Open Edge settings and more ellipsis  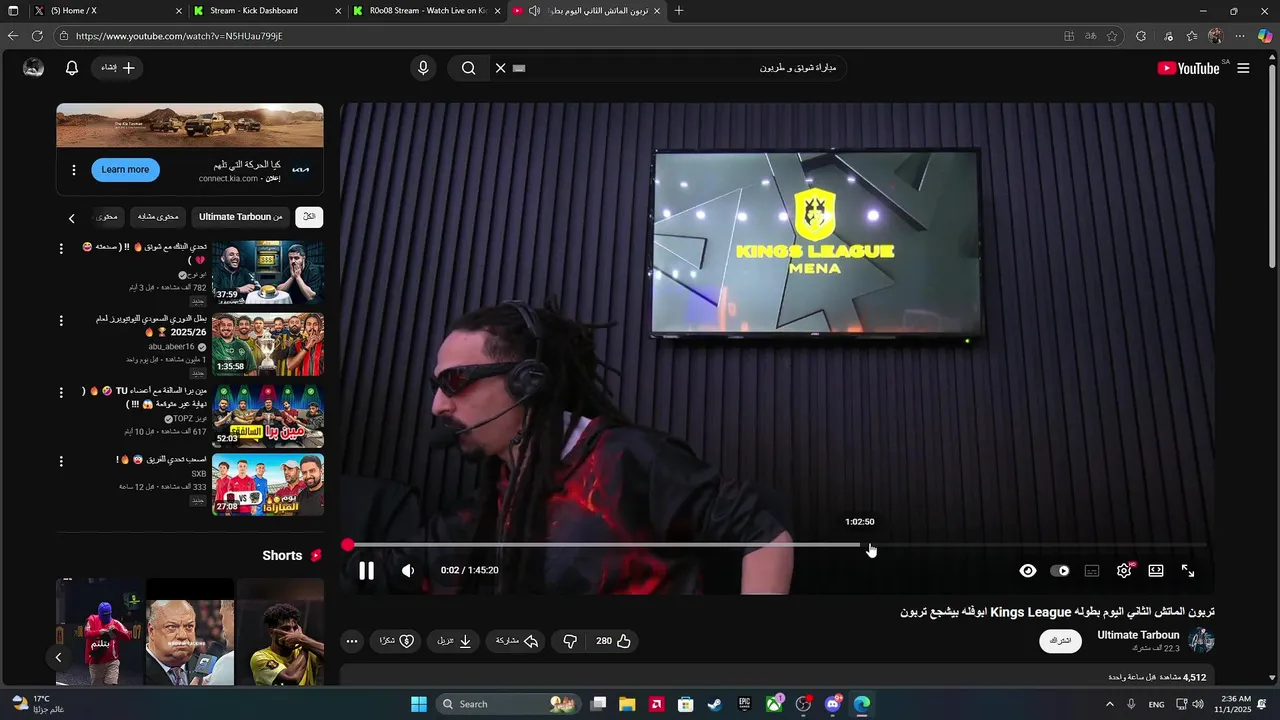(1240, 36)
